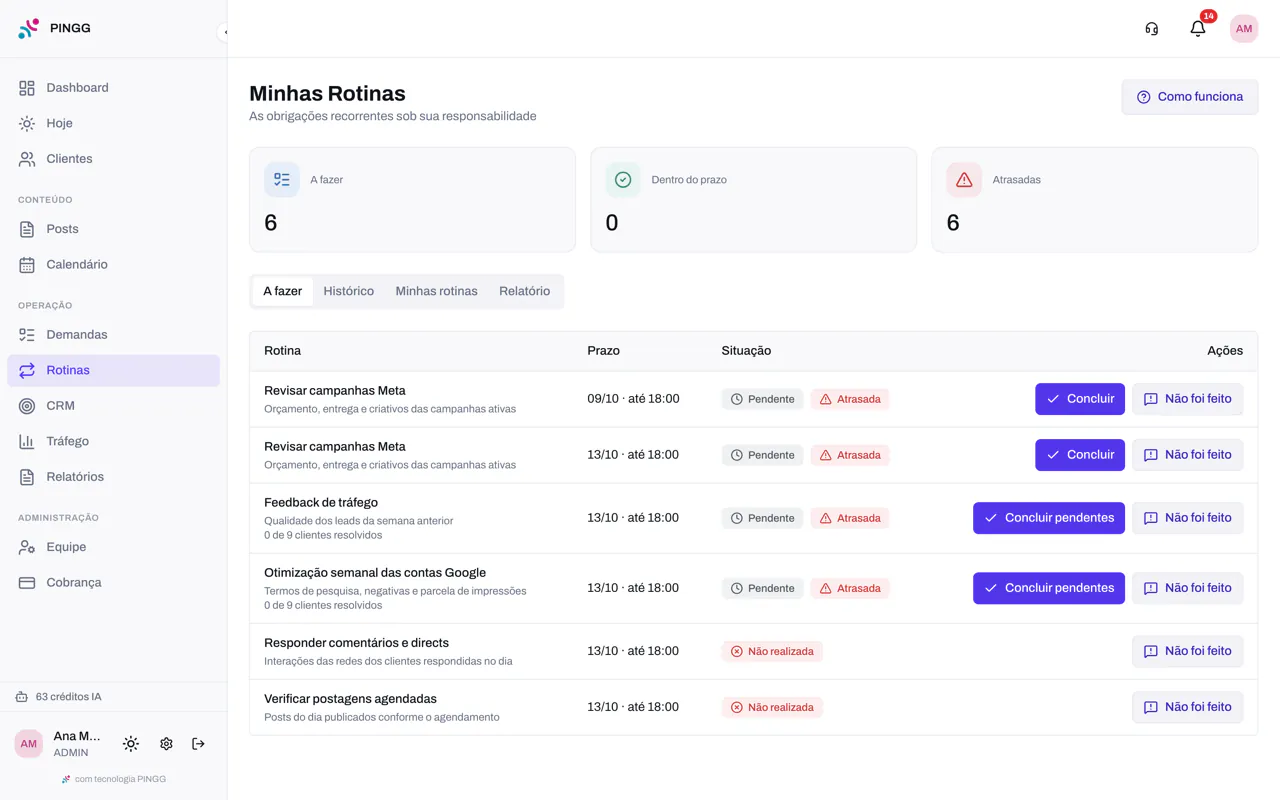Click the Verificar postagens agendadas routine name
This screenshot has width=1280, height=800.
tap(350, 699)
